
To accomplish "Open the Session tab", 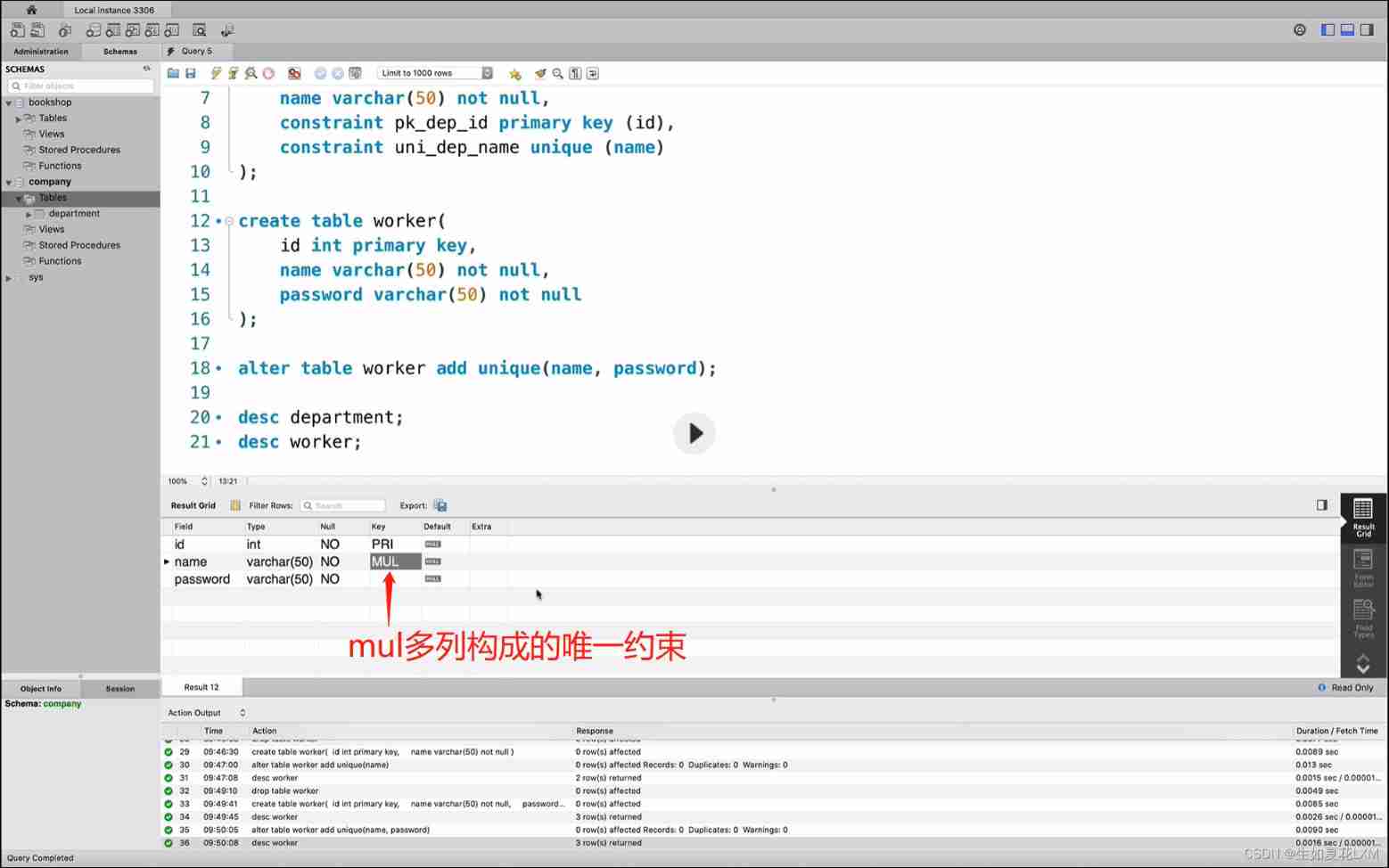I will coord(120,689).
